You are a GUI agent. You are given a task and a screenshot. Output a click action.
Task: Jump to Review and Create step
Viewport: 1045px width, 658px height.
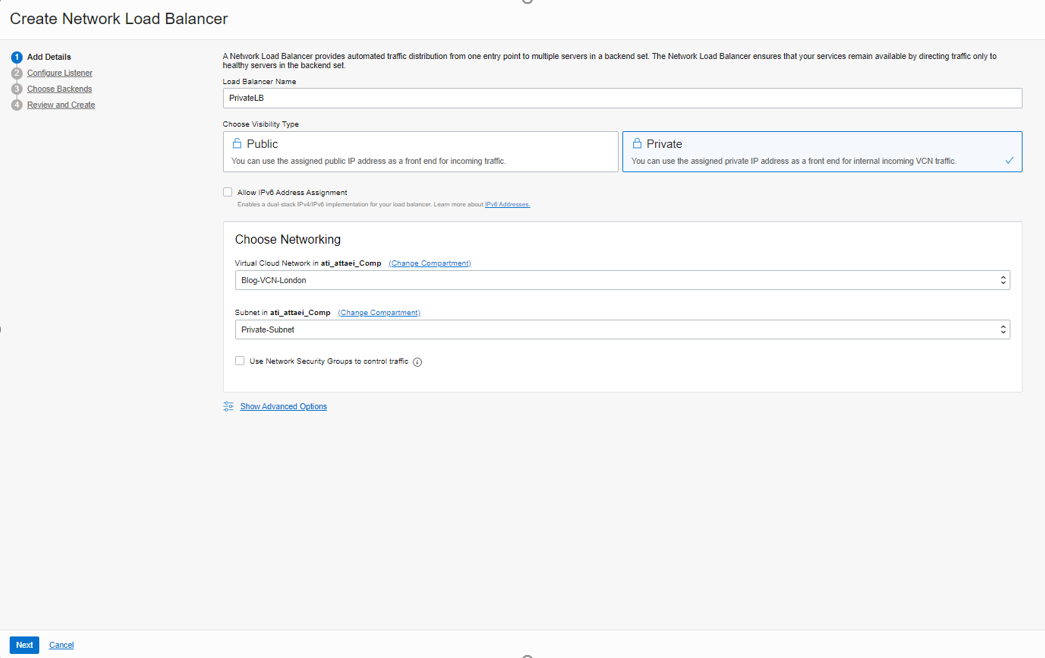61,105
